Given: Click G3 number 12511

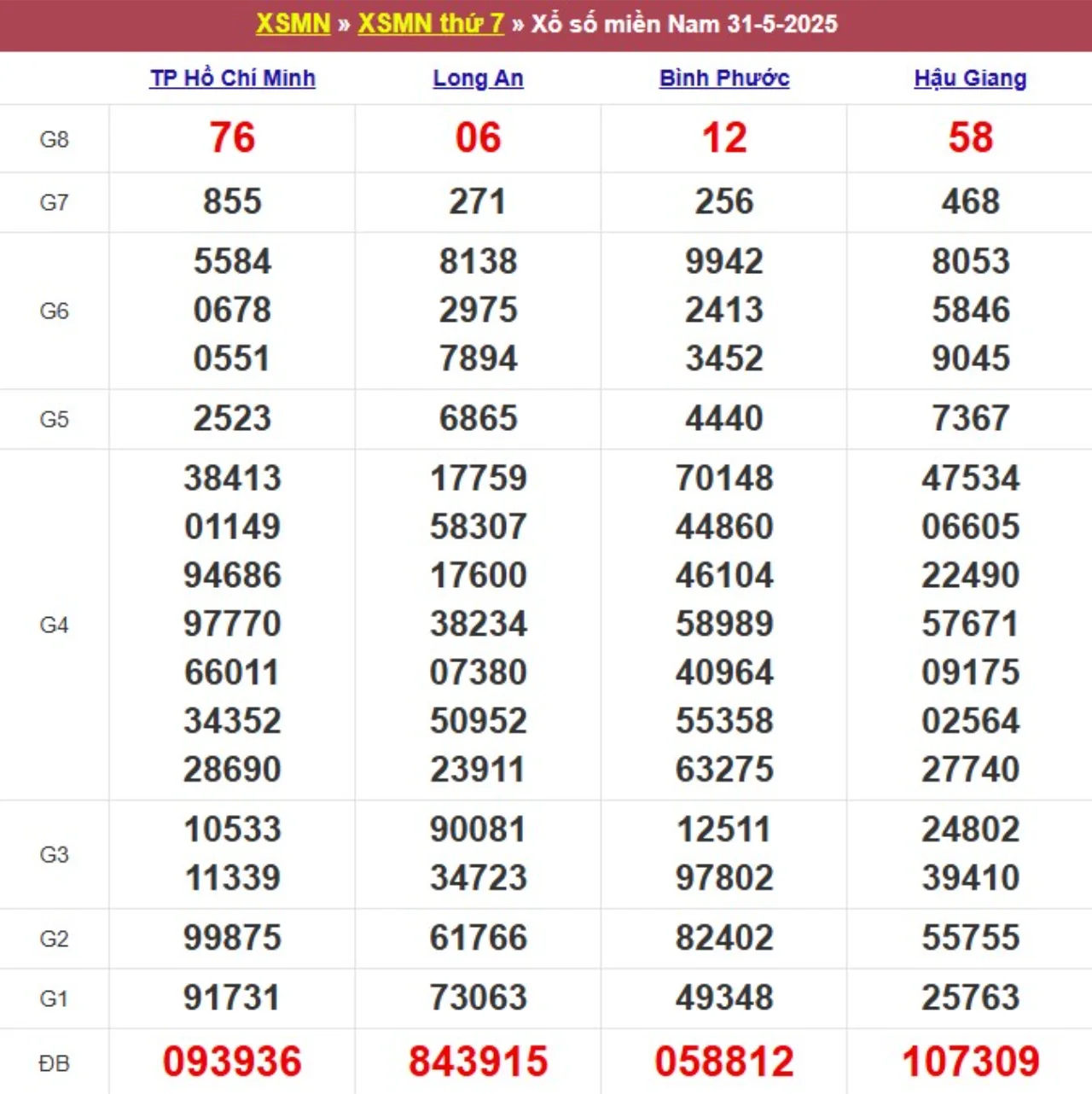Looking at the screenshot, I should tap(724, 830).
